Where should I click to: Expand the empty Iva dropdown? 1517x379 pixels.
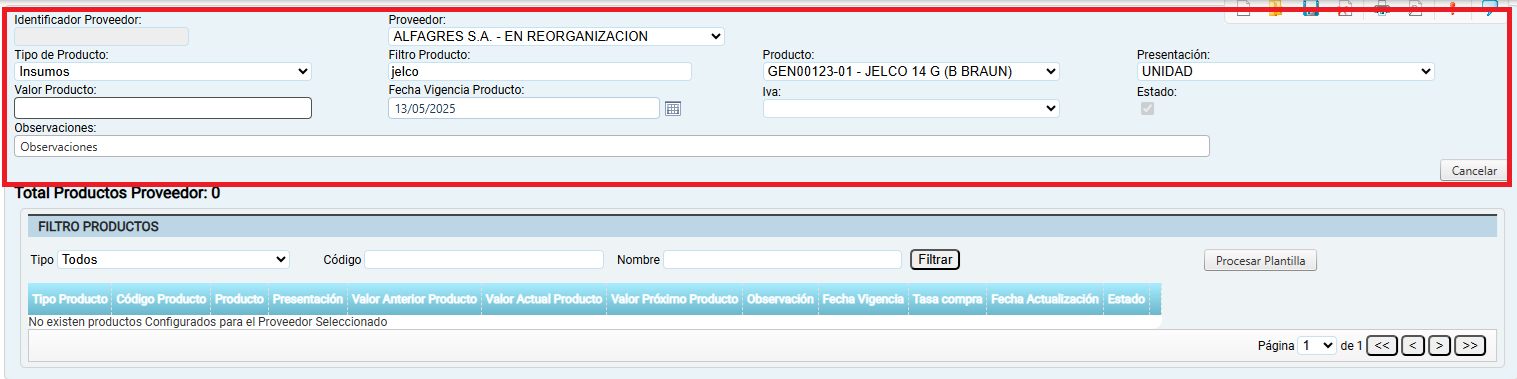click(x=911, y=108)
